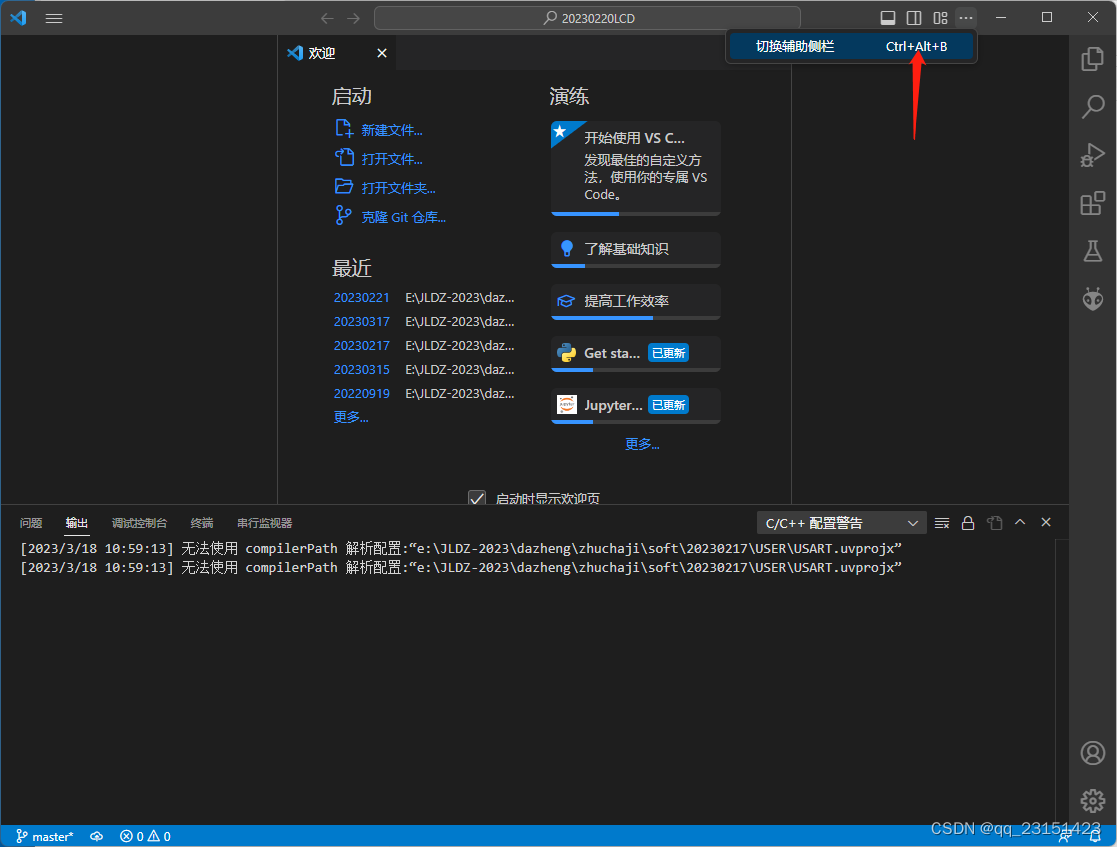Click 克隆 Git 仓库... link

(403, 217)
